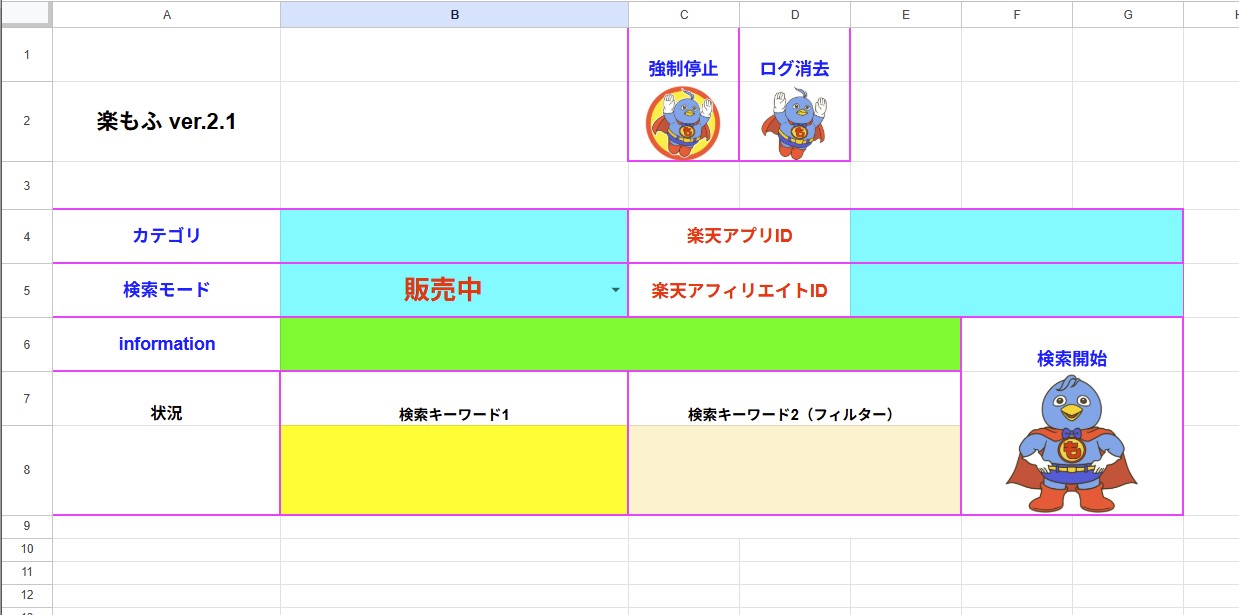Click the ログ消去 bird mascot icon

pyautogui.click(x=794, y=122)
